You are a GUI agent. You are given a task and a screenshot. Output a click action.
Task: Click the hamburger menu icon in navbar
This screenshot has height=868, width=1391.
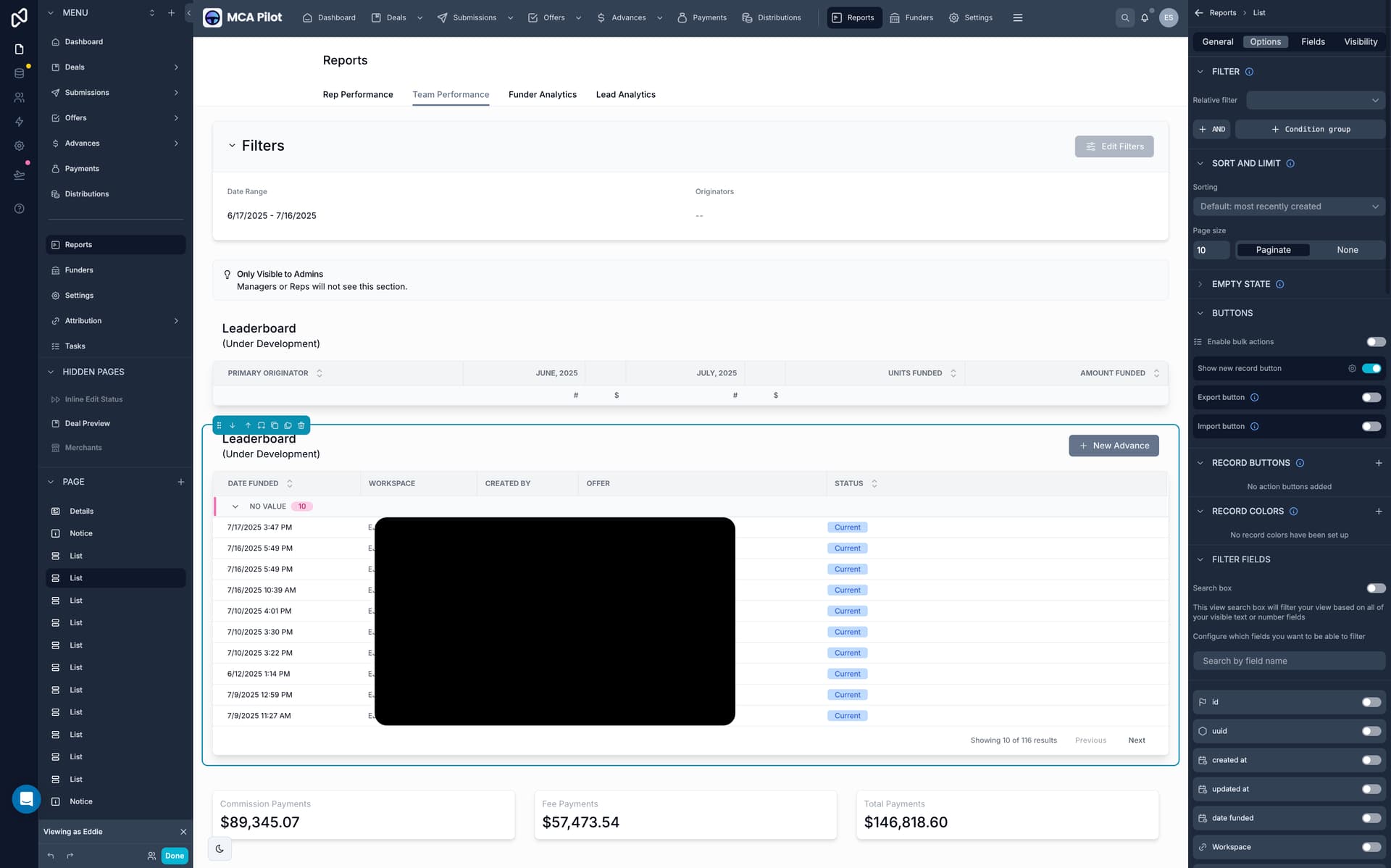pos(1017,17)
